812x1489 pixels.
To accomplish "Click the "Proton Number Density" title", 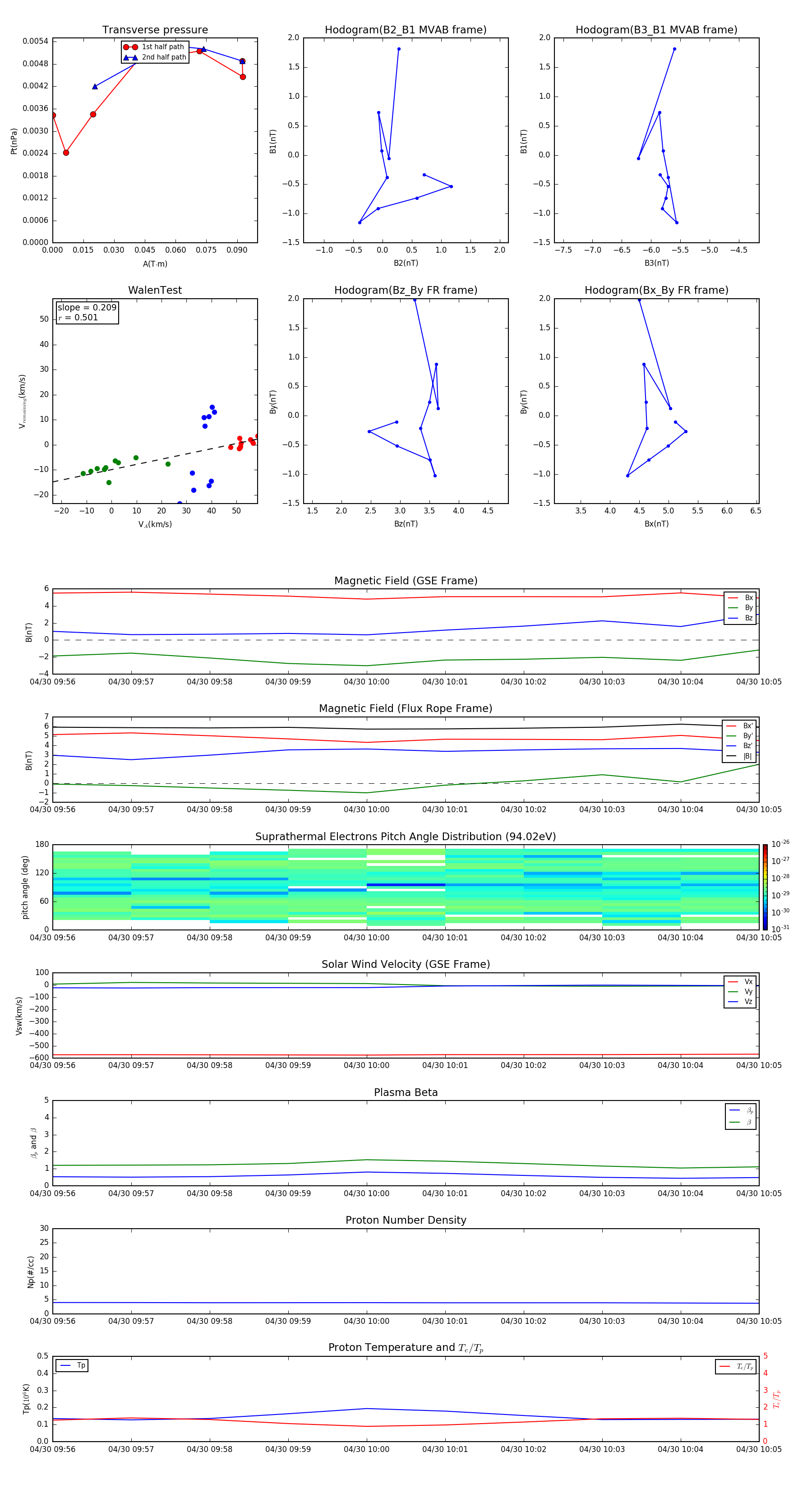I will pos(406,1220).
